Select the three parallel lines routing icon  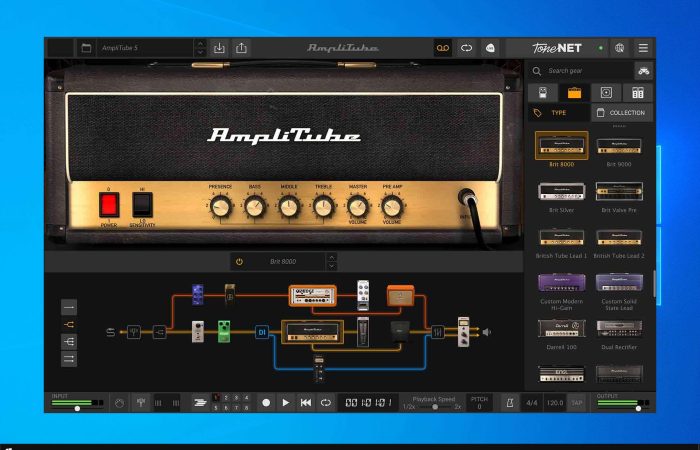(69, 358)
